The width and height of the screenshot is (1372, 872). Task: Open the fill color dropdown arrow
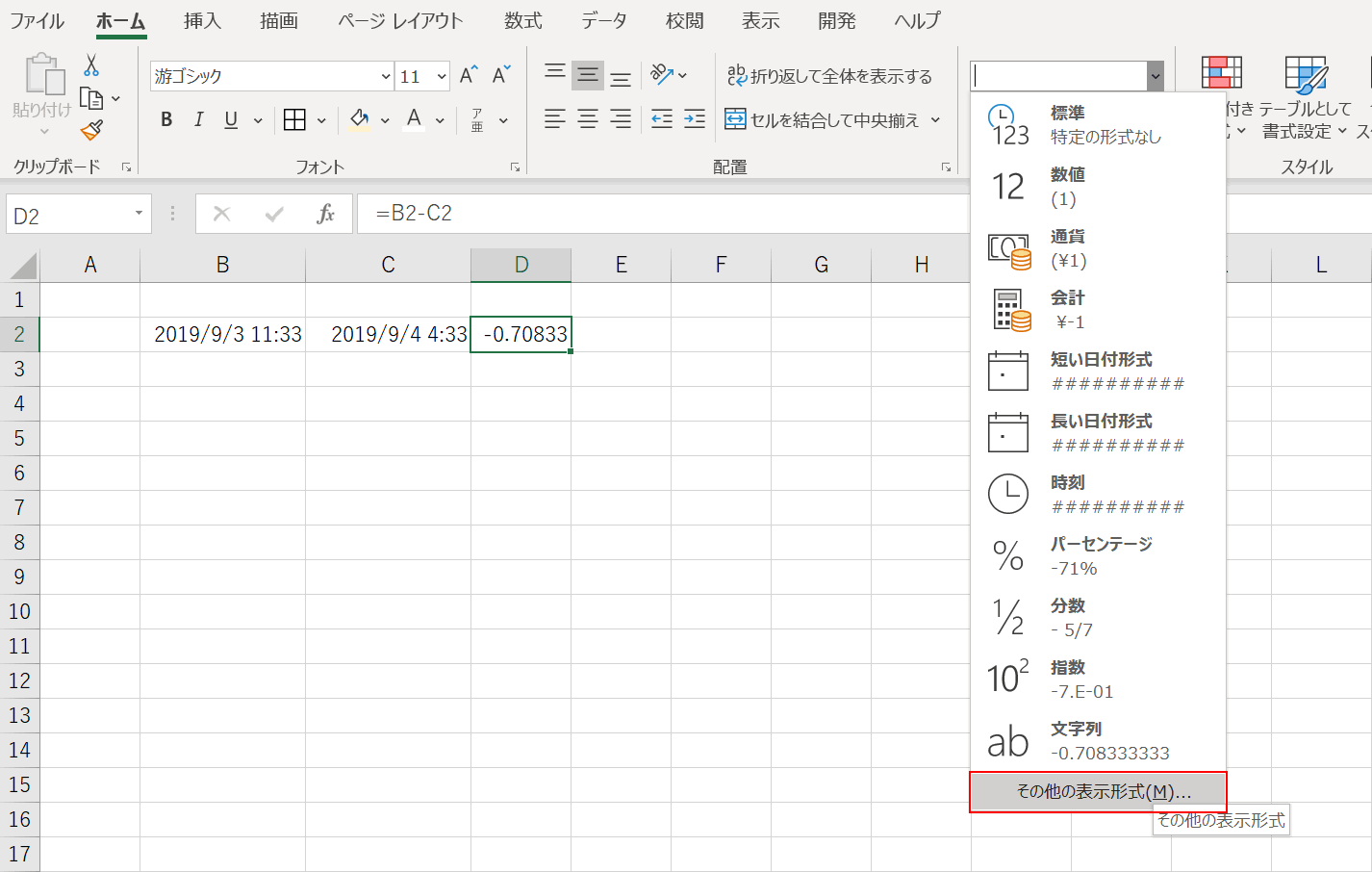point(386,118)
